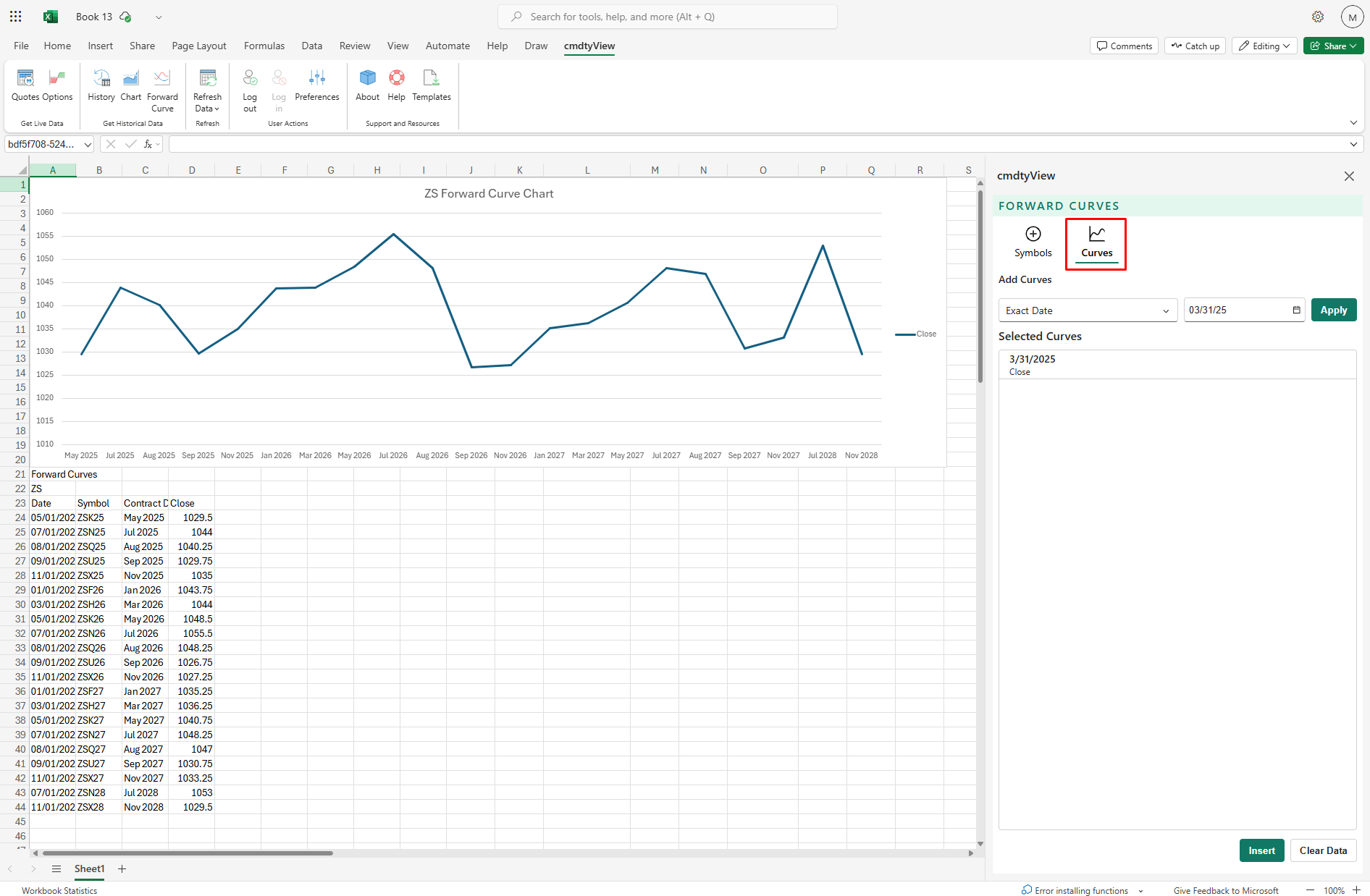Click the Clear Data button
1370x896 pixels.
[x=1323, y=850]
